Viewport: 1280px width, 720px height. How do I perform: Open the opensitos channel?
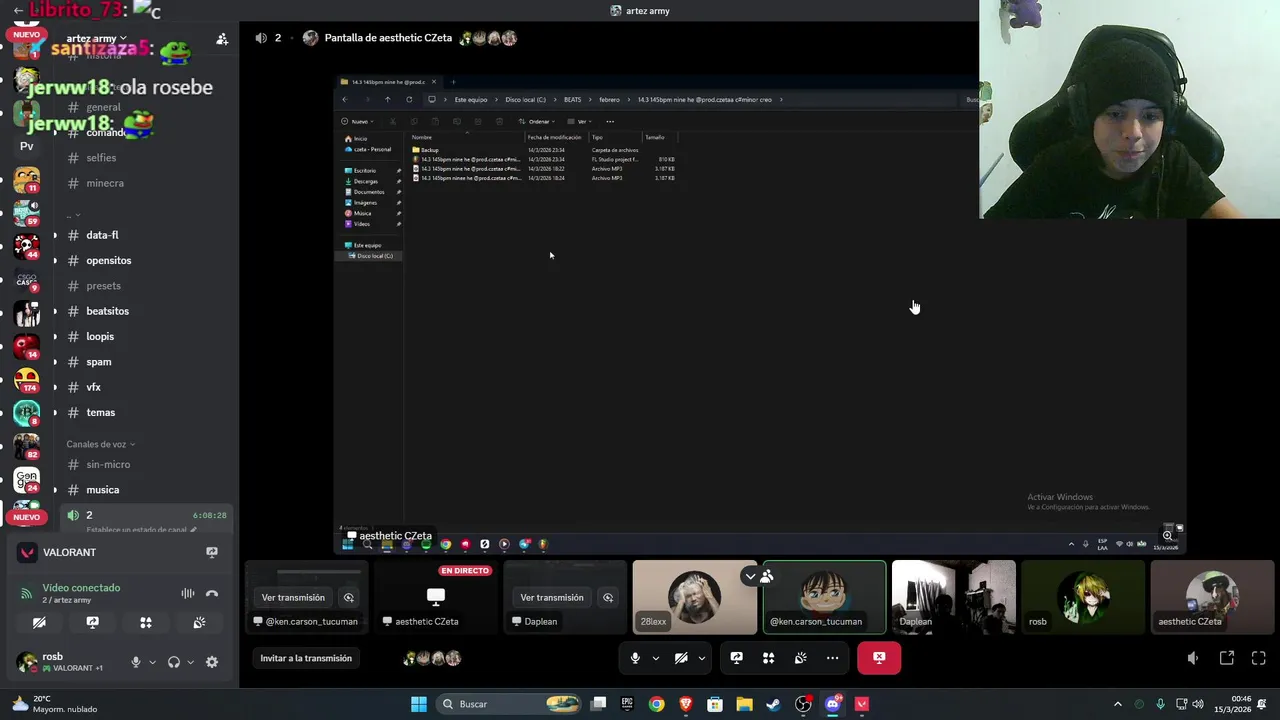pyautogui.click(x=109, y=260)
